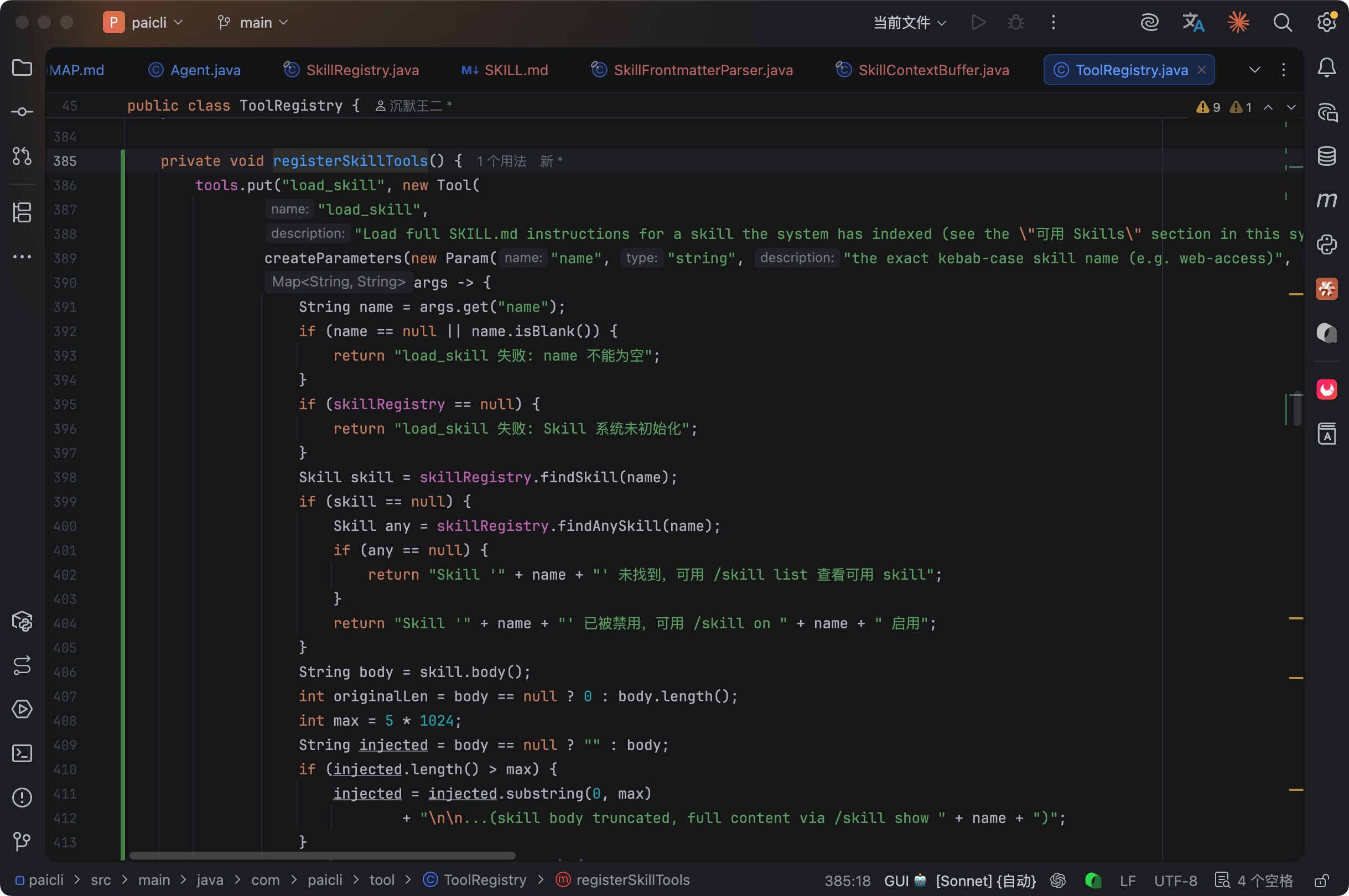Open the AI tool window with gear icon on left sidebar

(x=22, y=621)
